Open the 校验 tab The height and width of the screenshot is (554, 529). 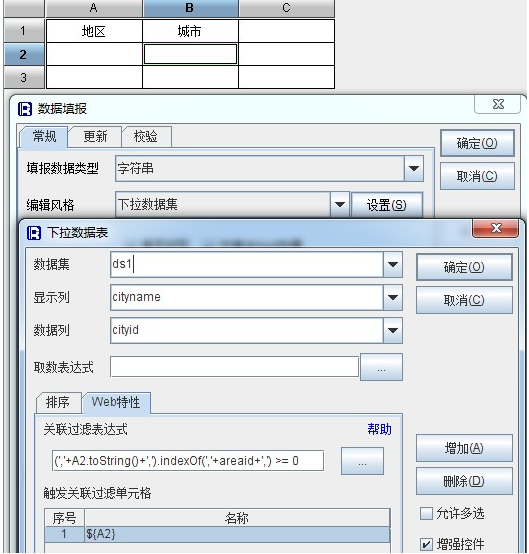coord(146,137)
